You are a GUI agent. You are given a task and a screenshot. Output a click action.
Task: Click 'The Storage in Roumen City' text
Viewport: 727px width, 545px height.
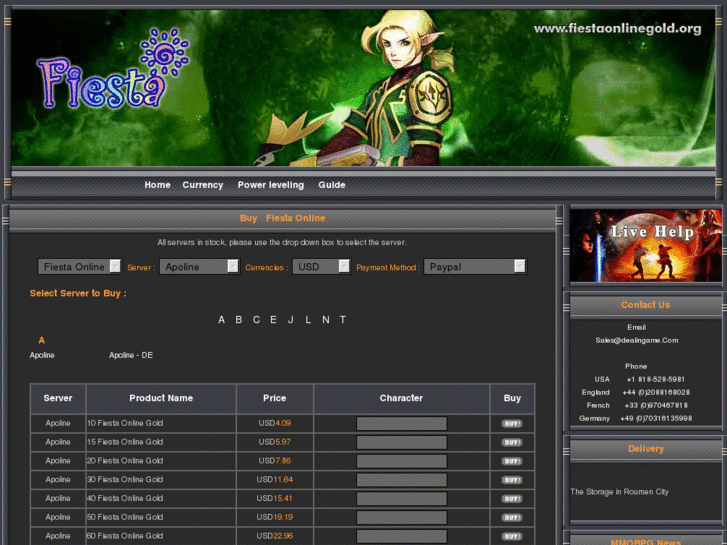(619, 492)
